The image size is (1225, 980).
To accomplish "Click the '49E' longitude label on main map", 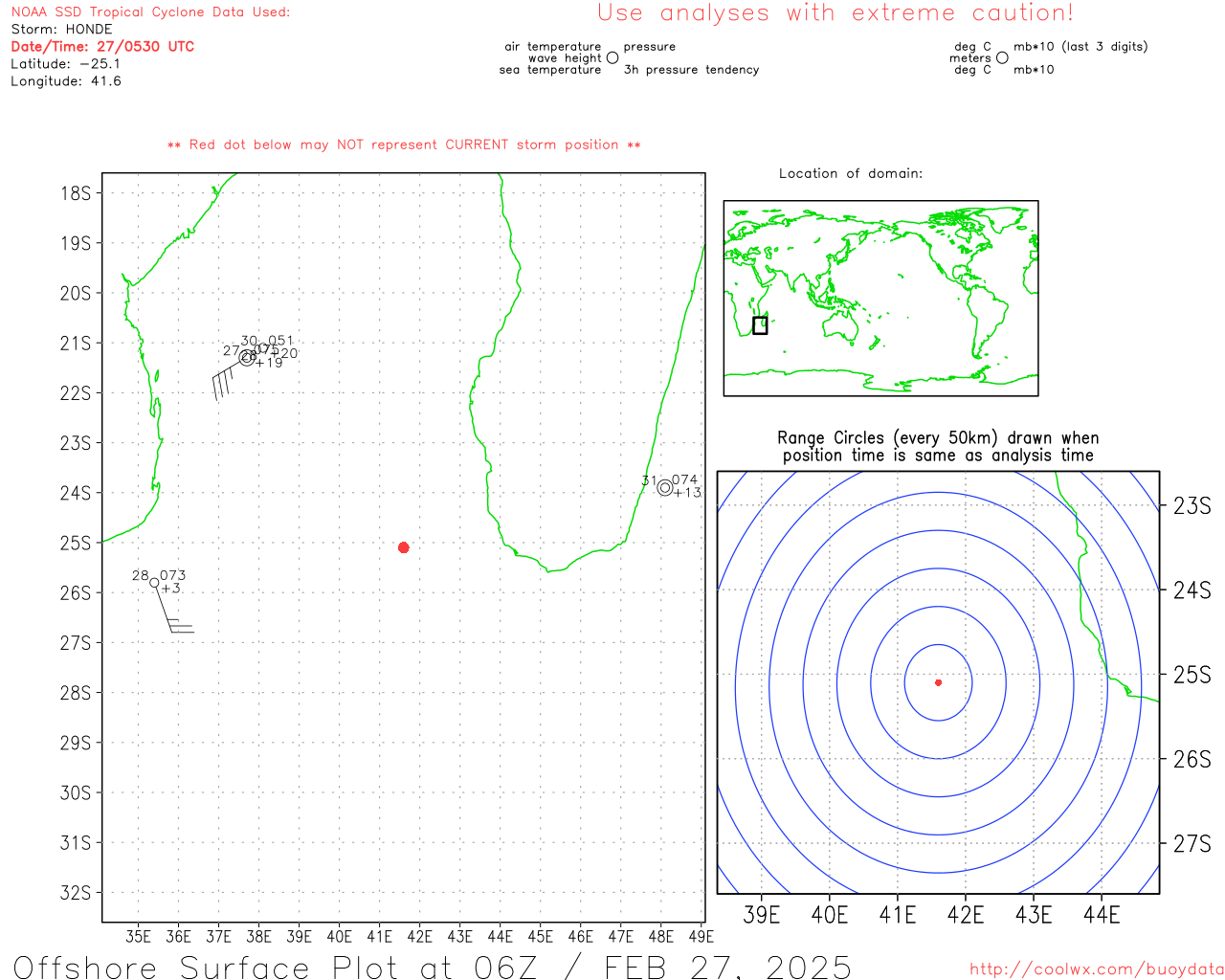I will pyautogui.click(x=702, y=937).
